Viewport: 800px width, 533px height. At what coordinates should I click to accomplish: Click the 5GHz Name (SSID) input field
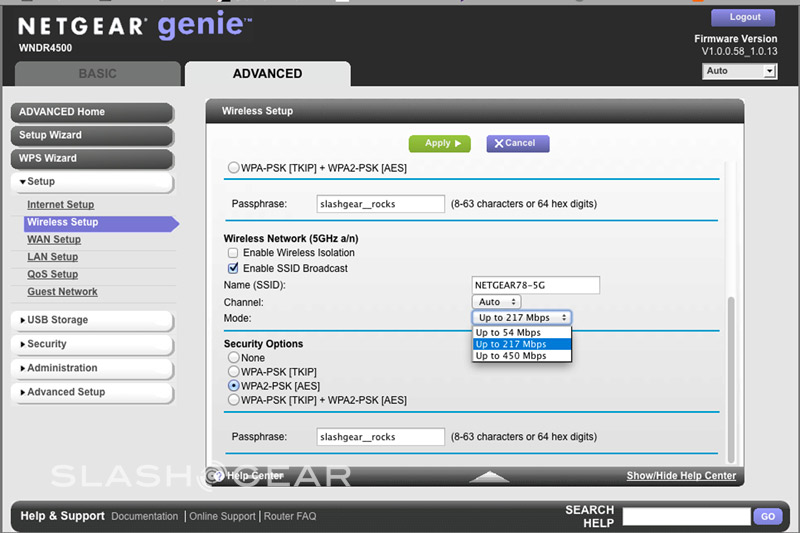tap(535, 286)
